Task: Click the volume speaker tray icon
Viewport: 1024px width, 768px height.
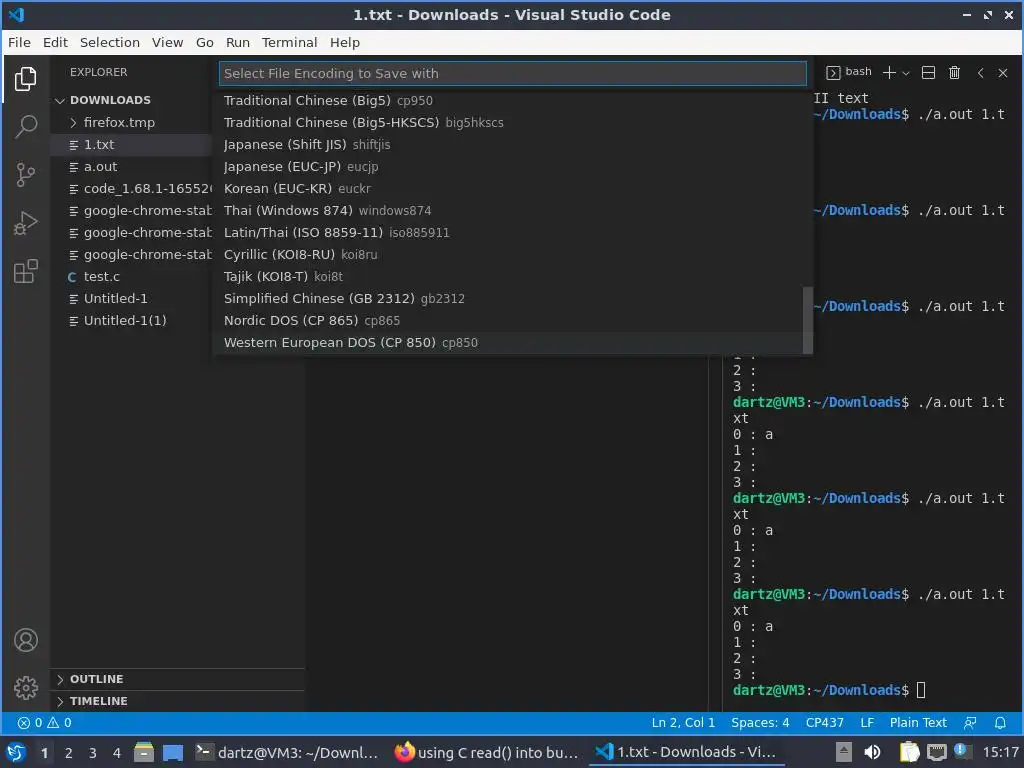Action: click(872, 752)
